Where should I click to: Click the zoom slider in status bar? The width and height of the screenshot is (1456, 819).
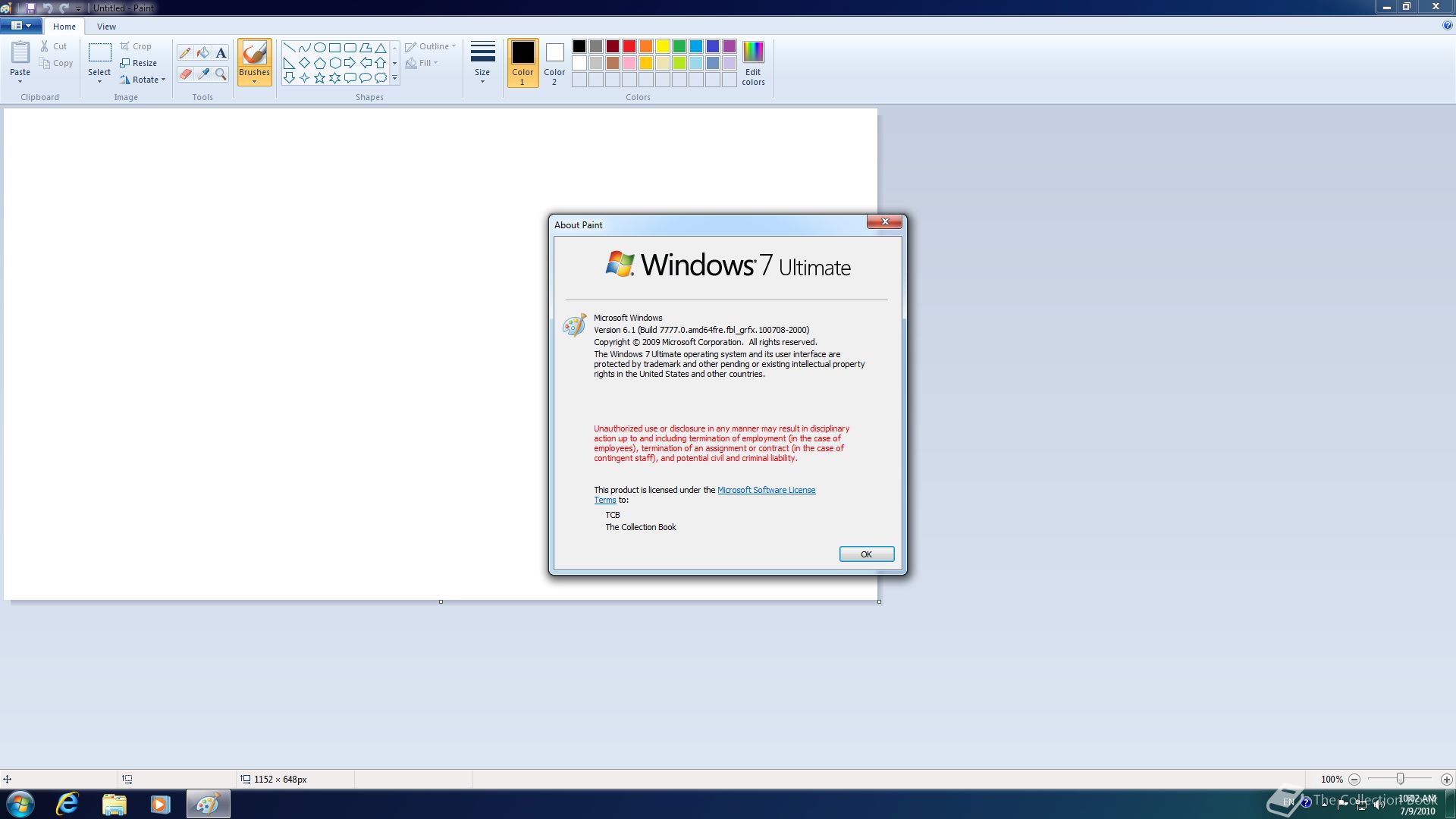coord(1400,779)
